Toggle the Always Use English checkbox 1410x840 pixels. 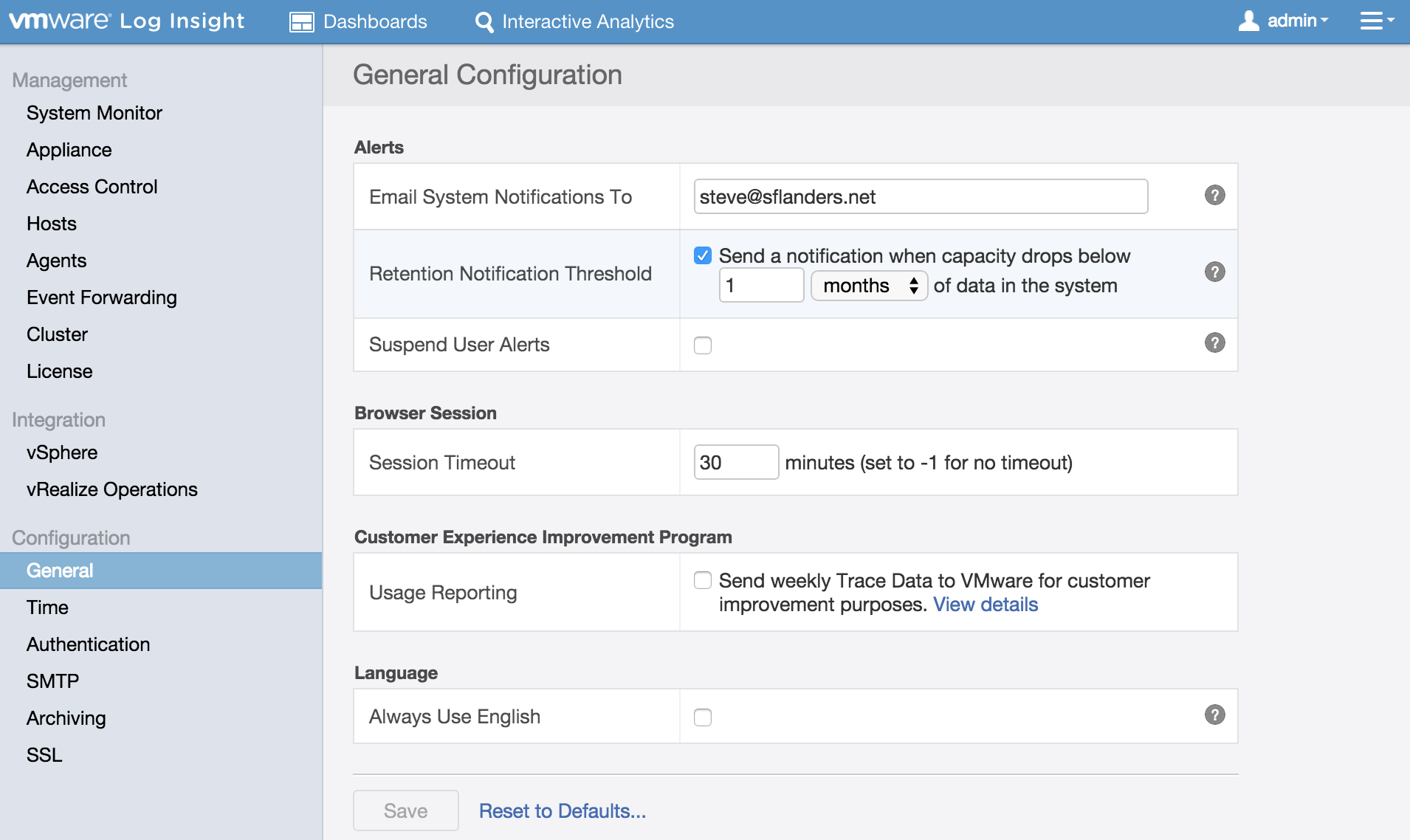click(703, 717)
